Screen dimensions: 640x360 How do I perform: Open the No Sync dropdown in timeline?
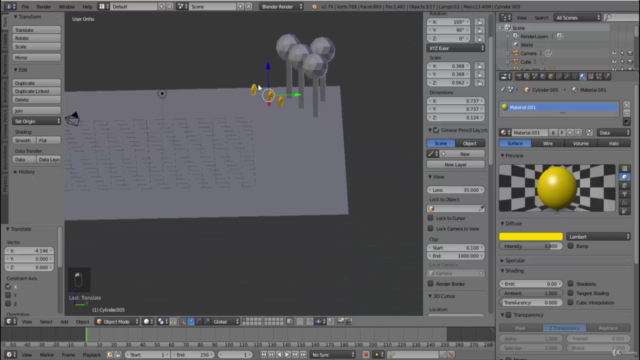pos(332,355)
